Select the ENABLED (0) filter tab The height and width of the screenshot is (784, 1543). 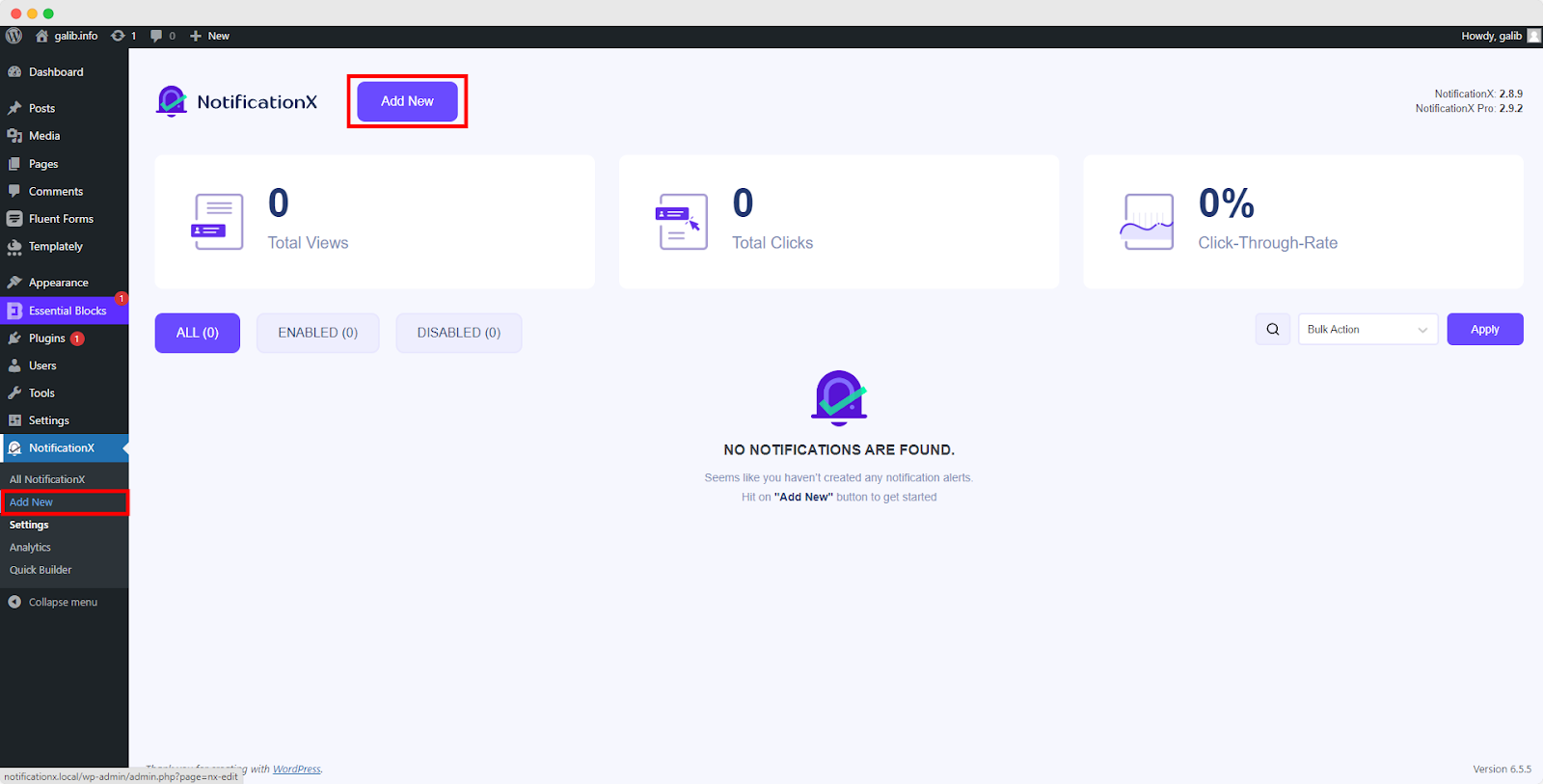click(318, 333)
